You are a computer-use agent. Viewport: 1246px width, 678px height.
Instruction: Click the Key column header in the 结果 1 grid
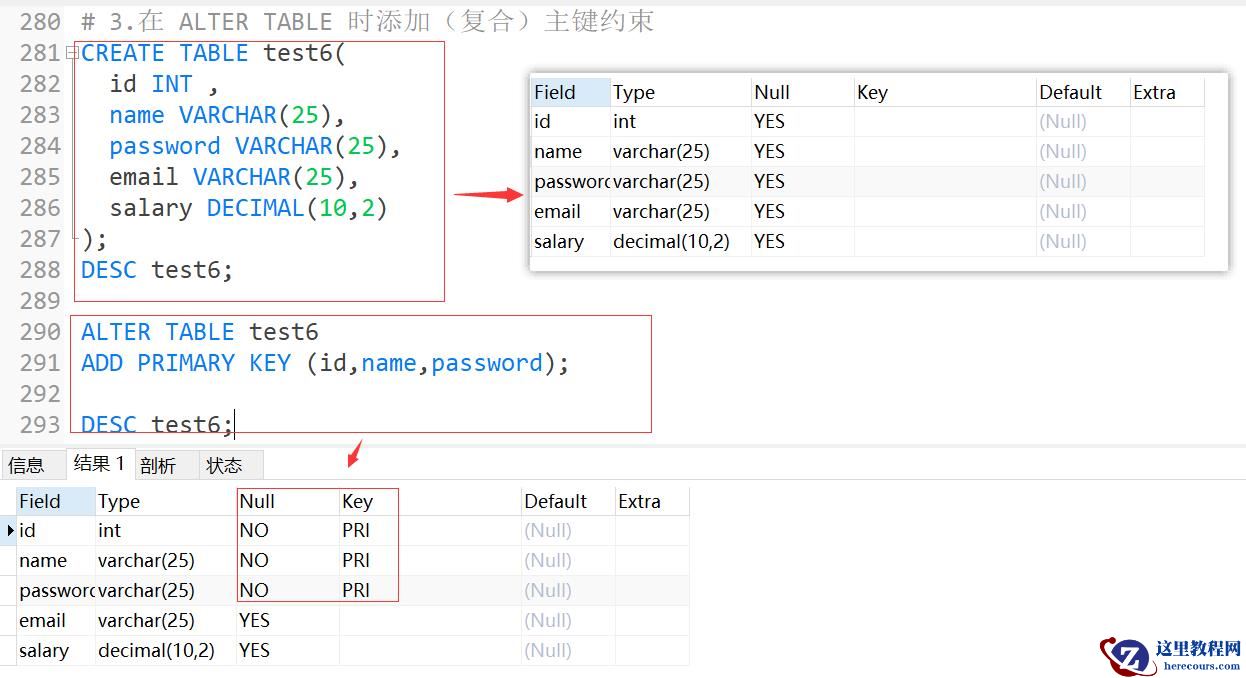point(430,501)
